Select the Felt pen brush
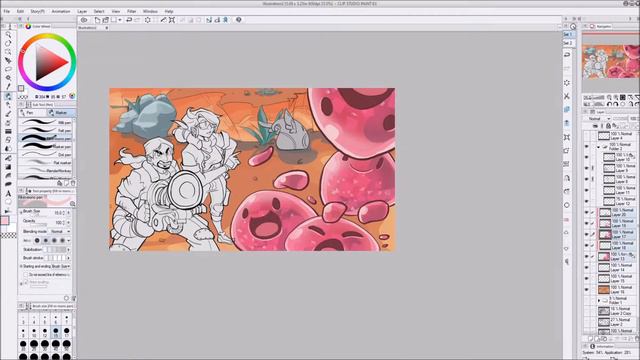Viewport: 640px width, 360px height. (x=46, y=131)
